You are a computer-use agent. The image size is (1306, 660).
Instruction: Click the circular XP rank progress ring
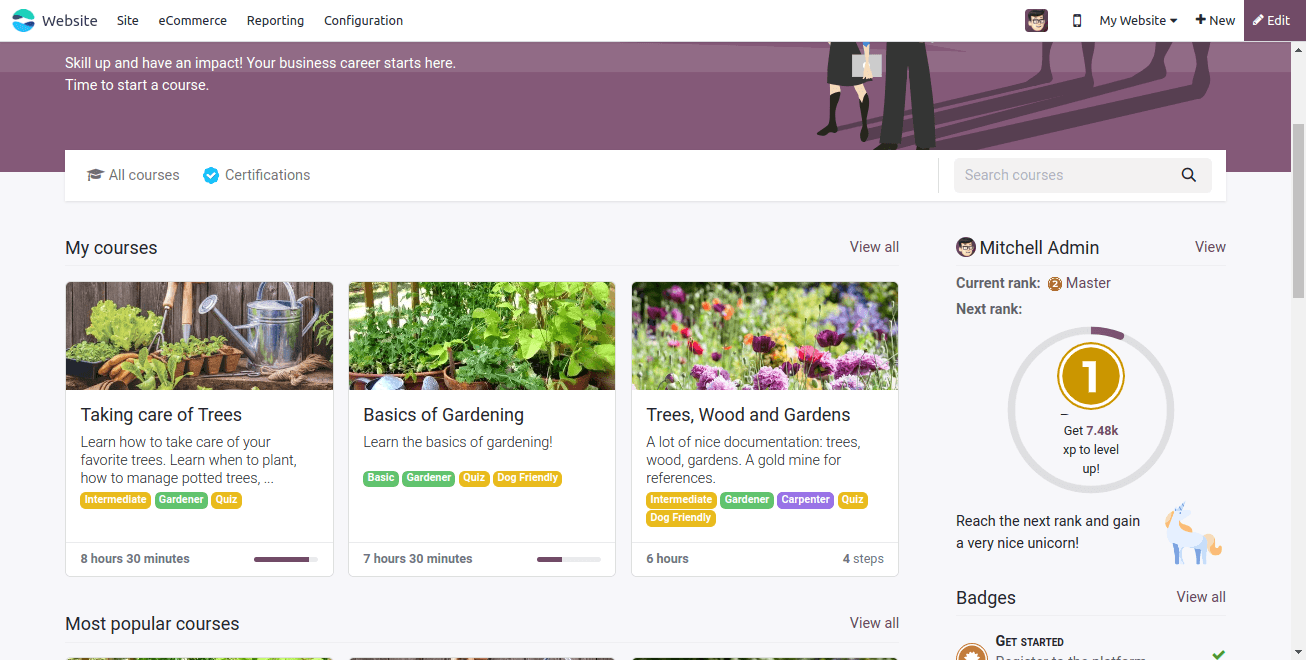tap(1091, 410)
